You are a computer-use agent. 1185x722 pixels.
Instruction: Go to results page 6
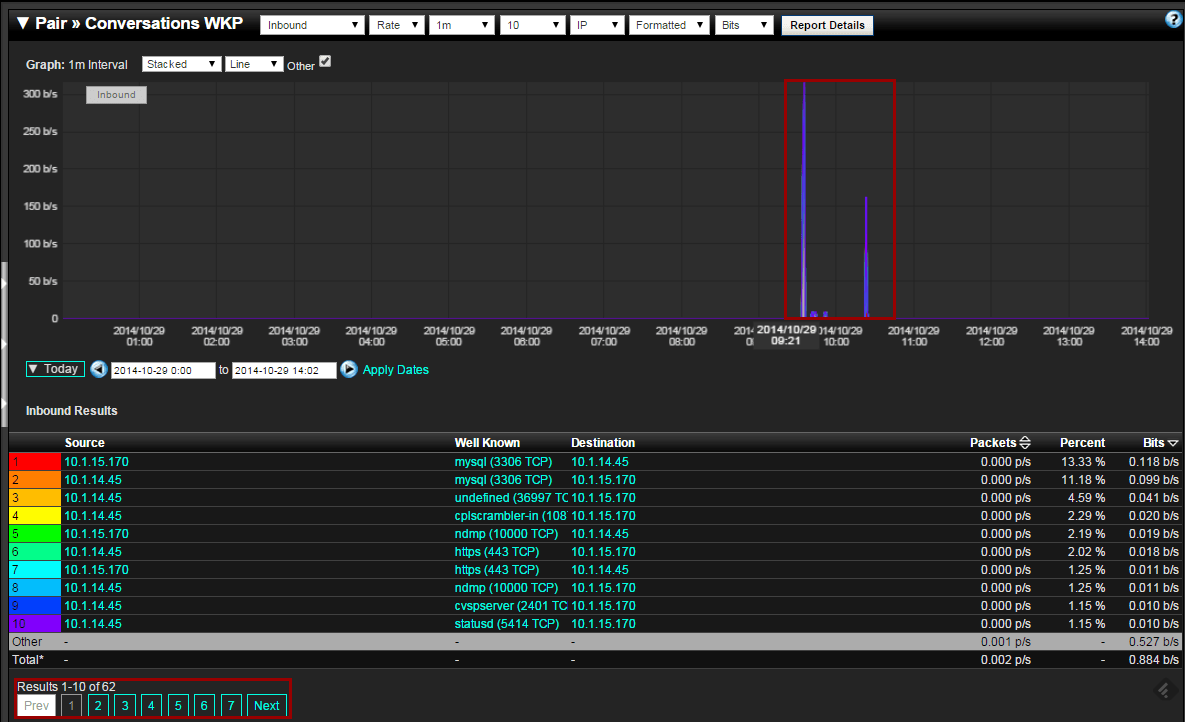point(204,705)
